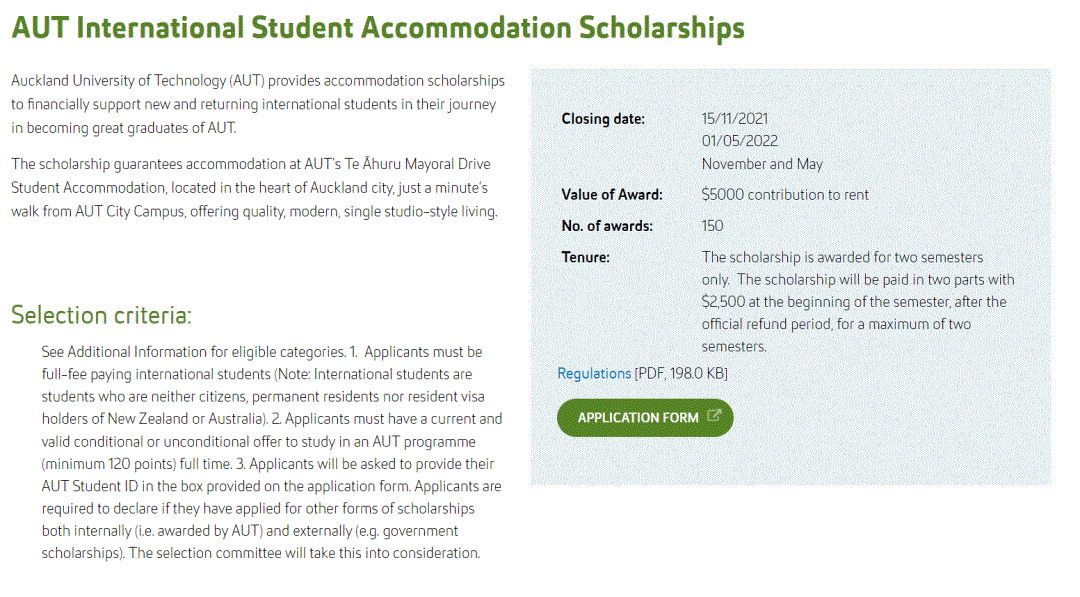Open the Regulations PDF link
This screenshot has width=1080, height=597.
594,373
